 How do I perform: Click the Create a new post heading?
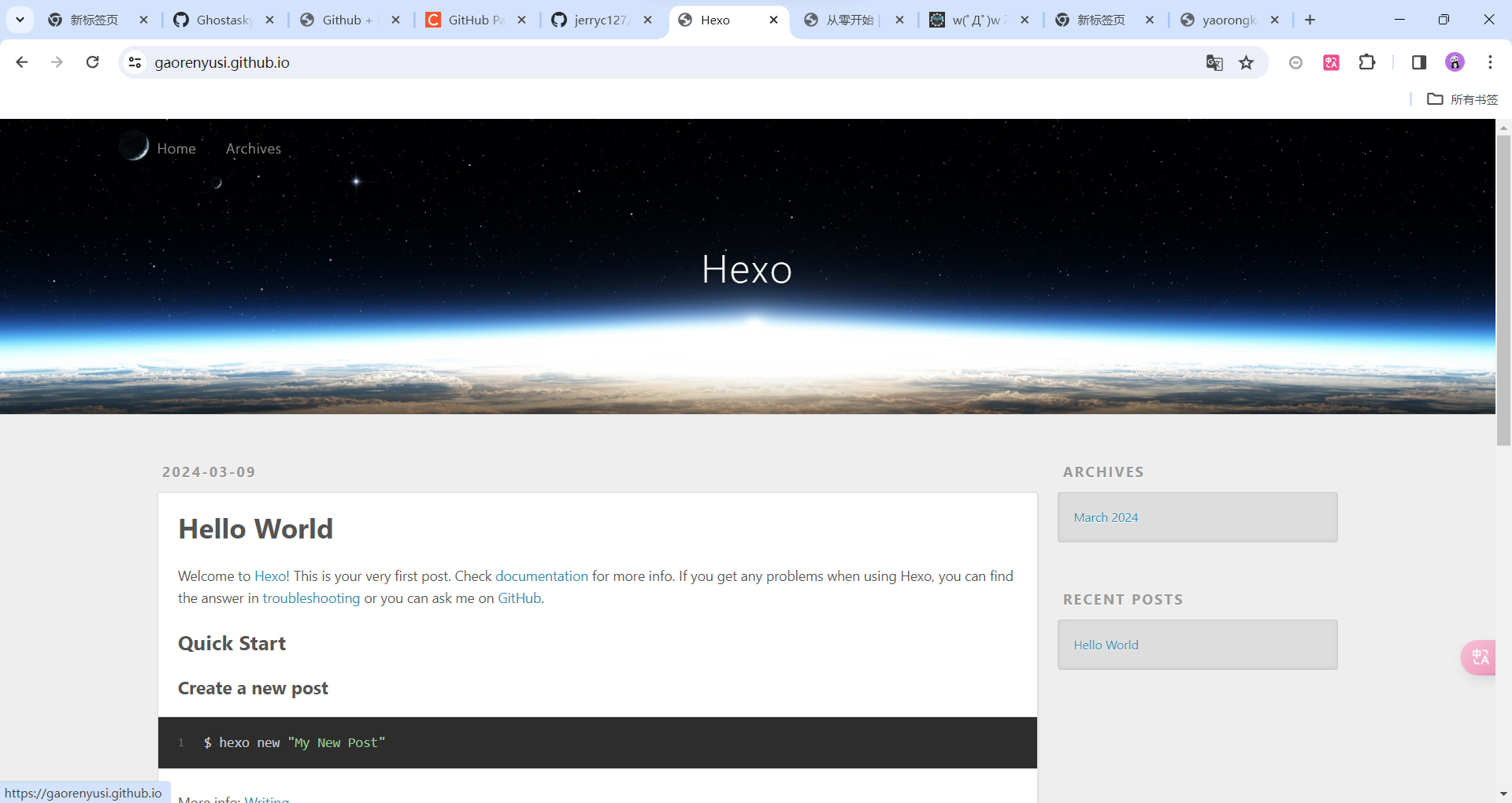[x=253, y=688]
